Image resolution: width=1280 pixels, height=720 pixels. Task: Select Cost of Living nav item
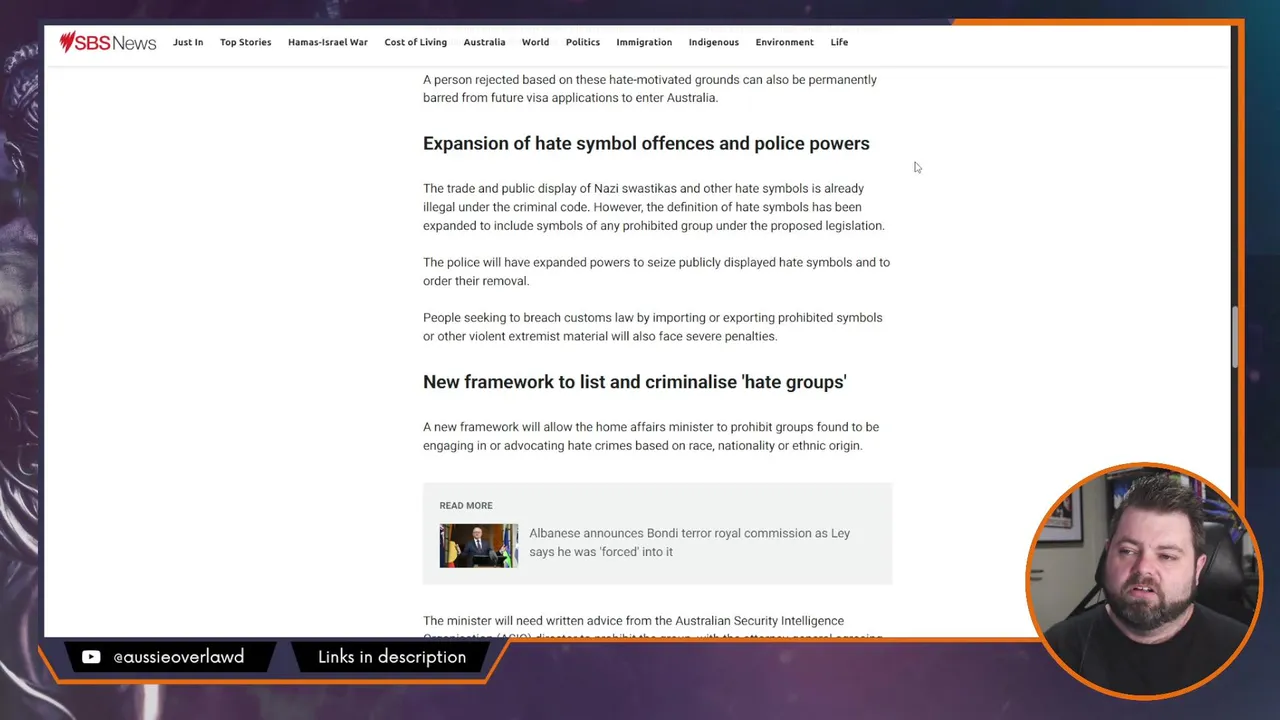415,42
